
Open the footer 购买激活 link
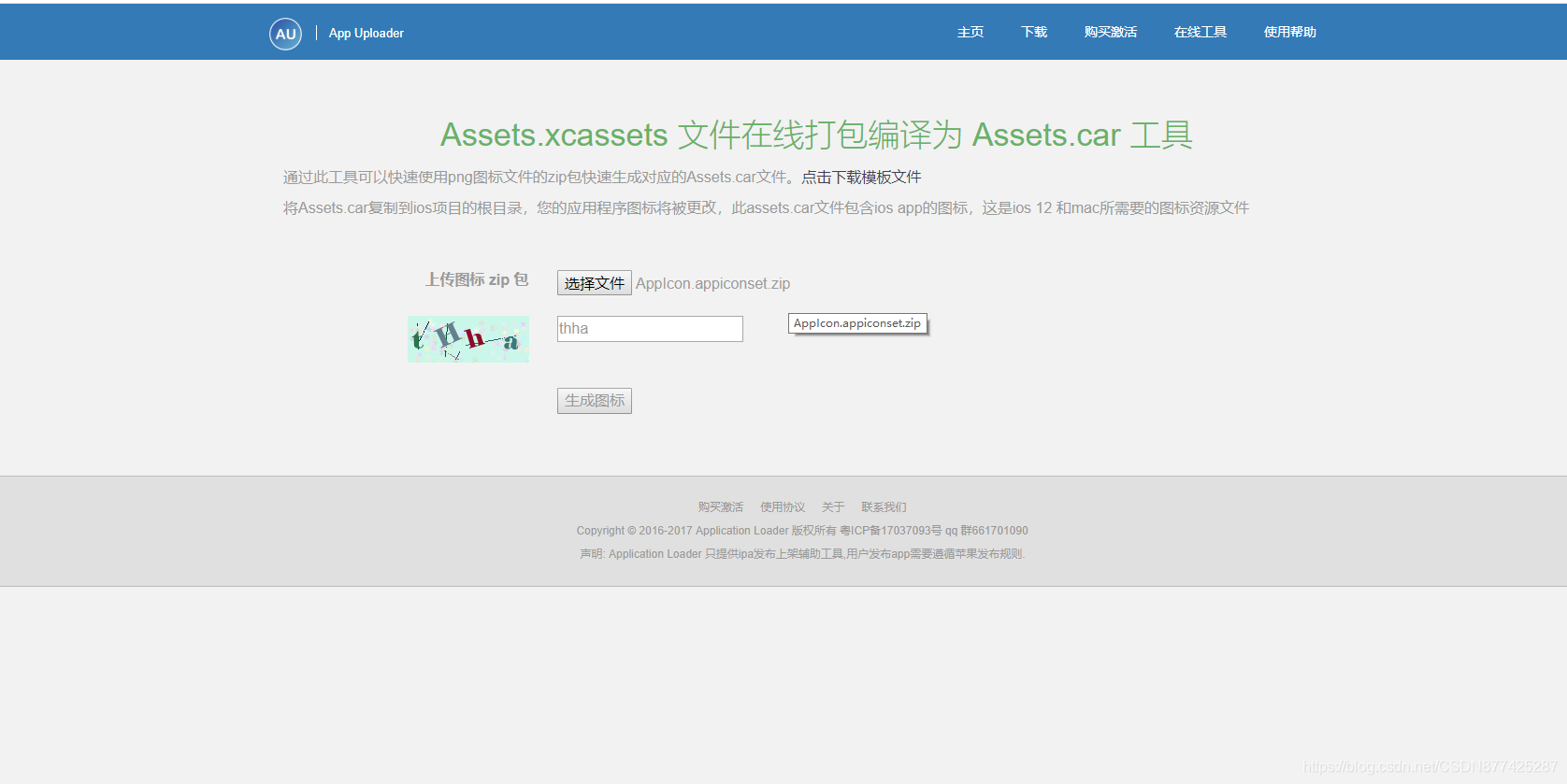pyautogui.click(x=721, y=507)
